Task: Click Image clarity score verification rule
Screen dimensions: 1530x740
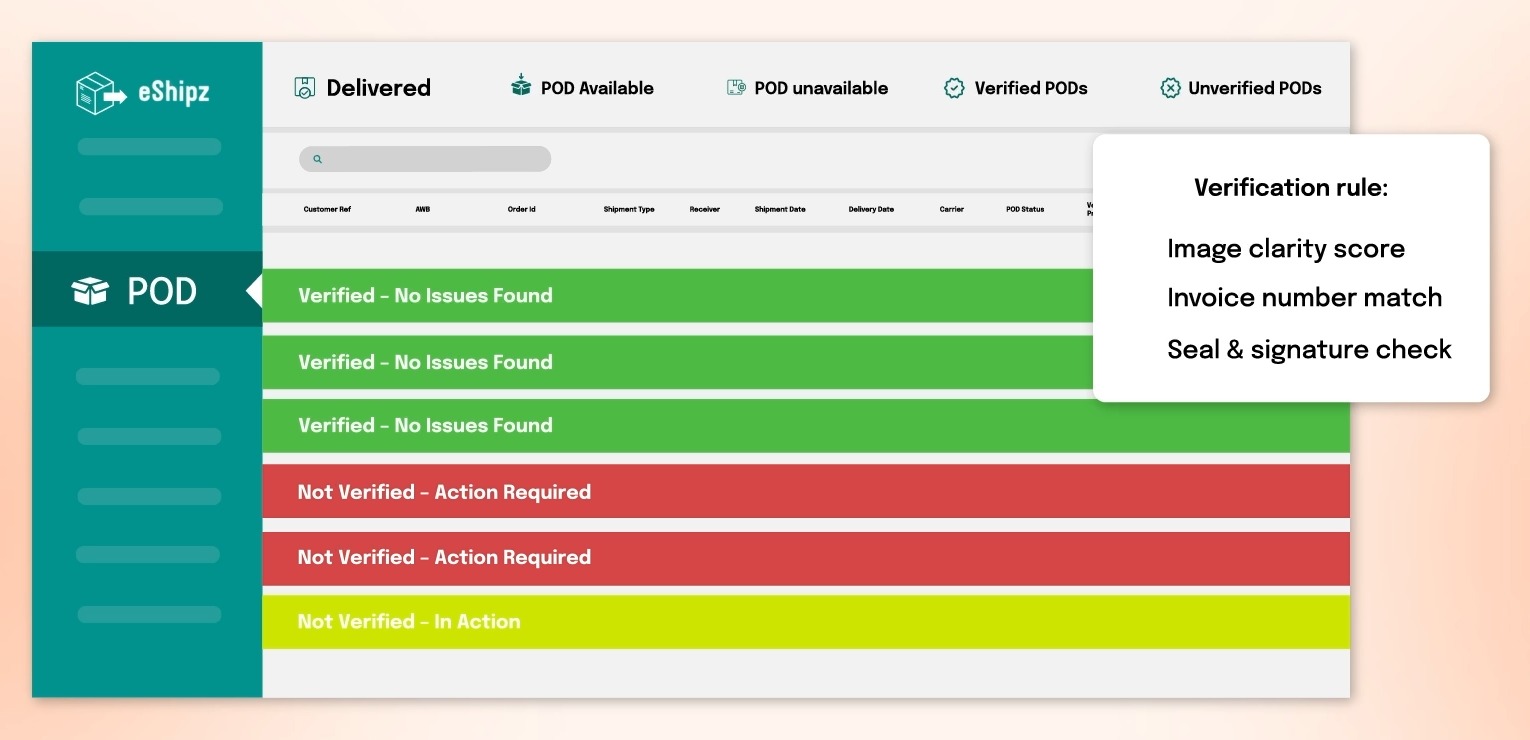Action: pyautogui.click(x=1286, y=249)
